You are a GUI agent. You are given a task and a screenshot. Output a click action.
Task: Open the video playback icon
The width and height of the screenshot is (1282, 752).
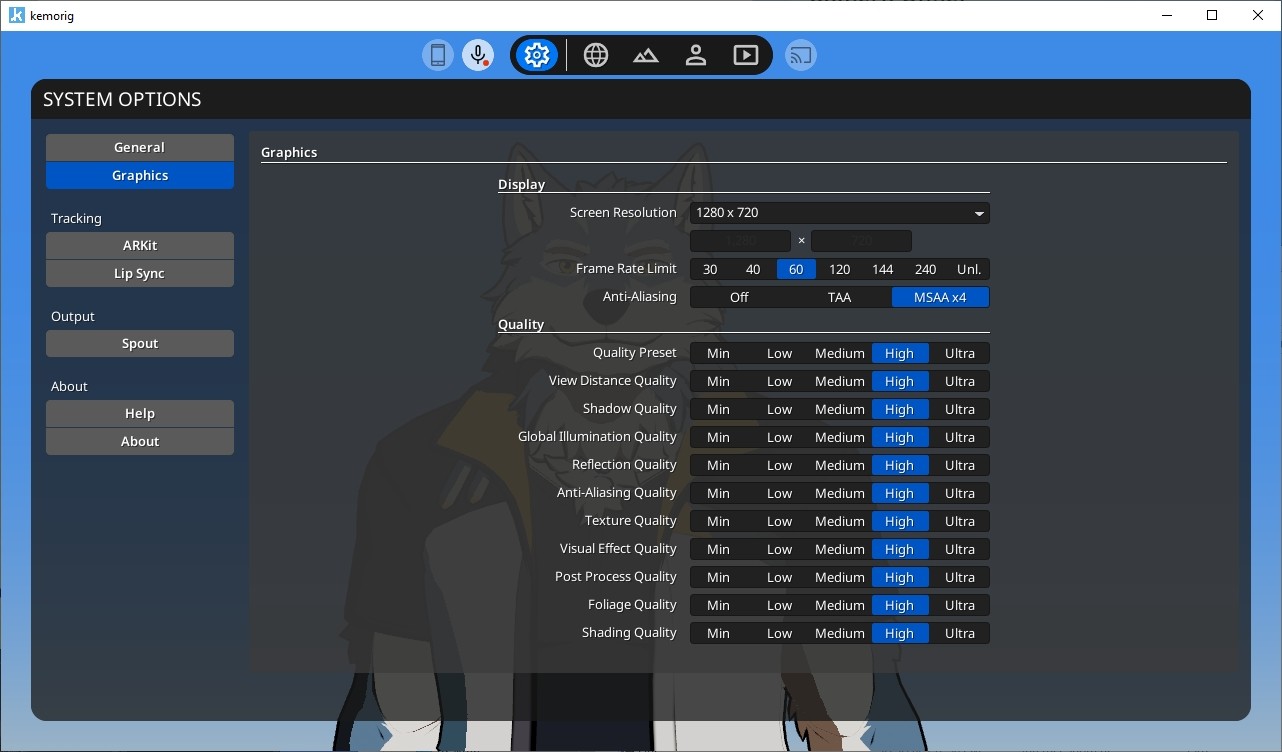coord(745,54)
